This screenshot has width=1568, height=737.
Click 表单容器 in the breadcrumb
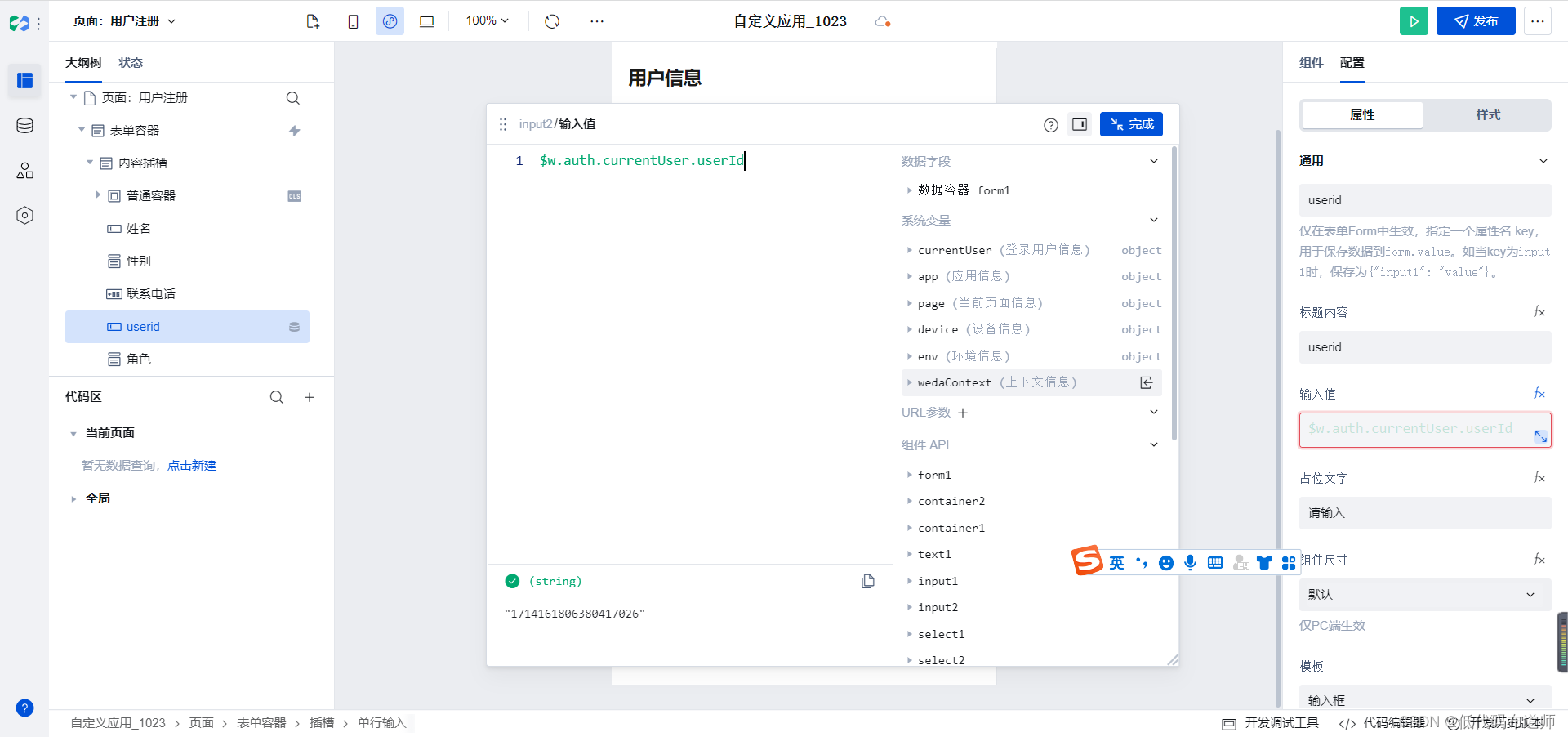click(x=261, y=723)
